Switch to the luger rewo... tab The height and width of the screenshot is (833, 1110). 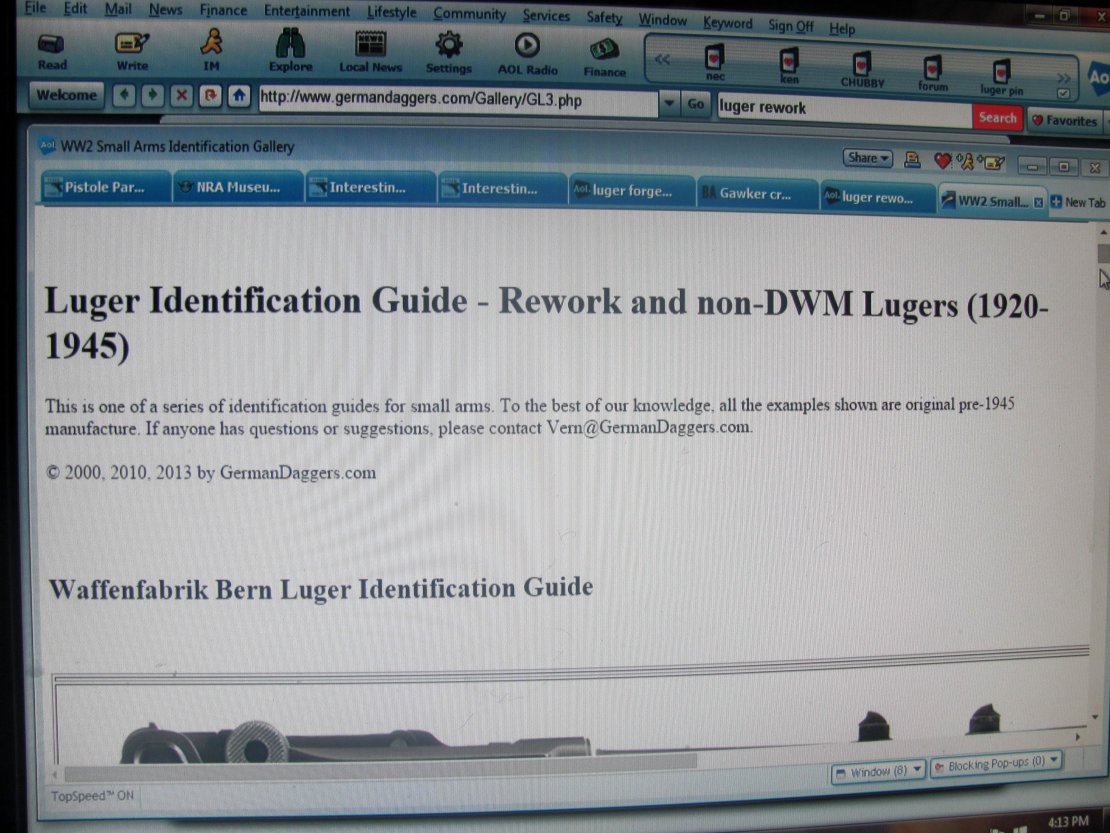(877, 197)
